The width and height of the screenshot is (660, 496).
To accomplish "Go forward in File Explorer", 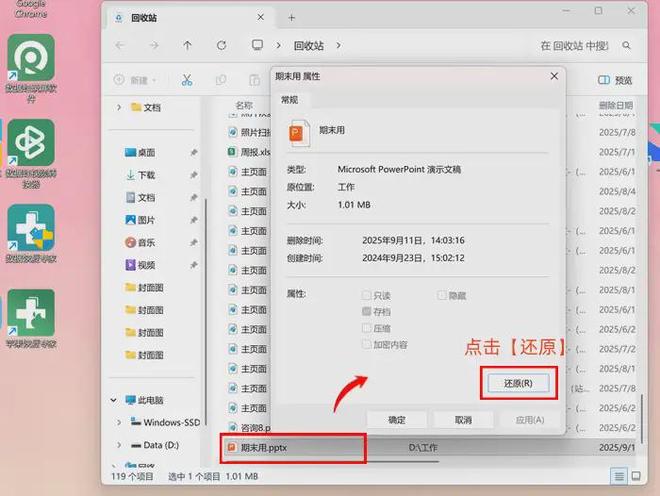I will point(154,45).
